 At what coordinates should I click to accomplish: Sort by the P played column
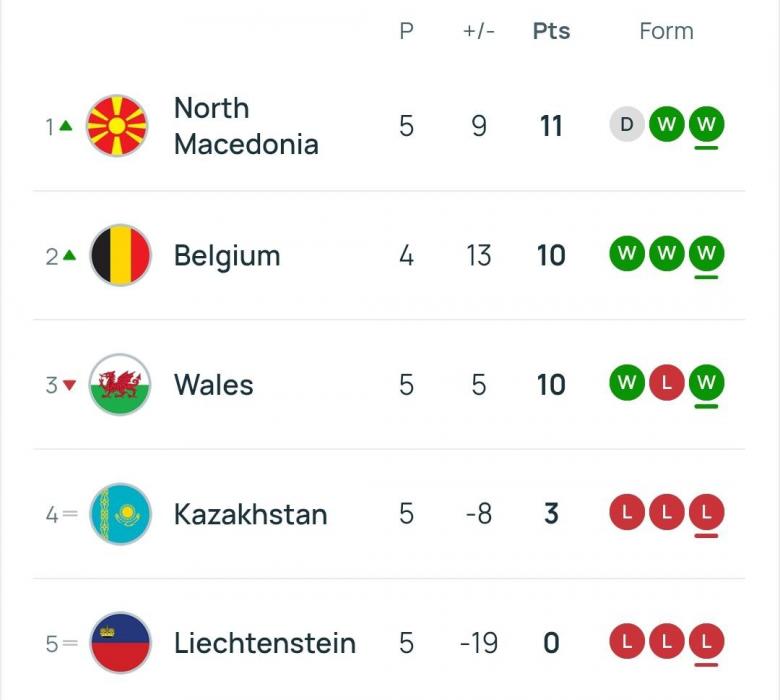[x=406, y=31]
